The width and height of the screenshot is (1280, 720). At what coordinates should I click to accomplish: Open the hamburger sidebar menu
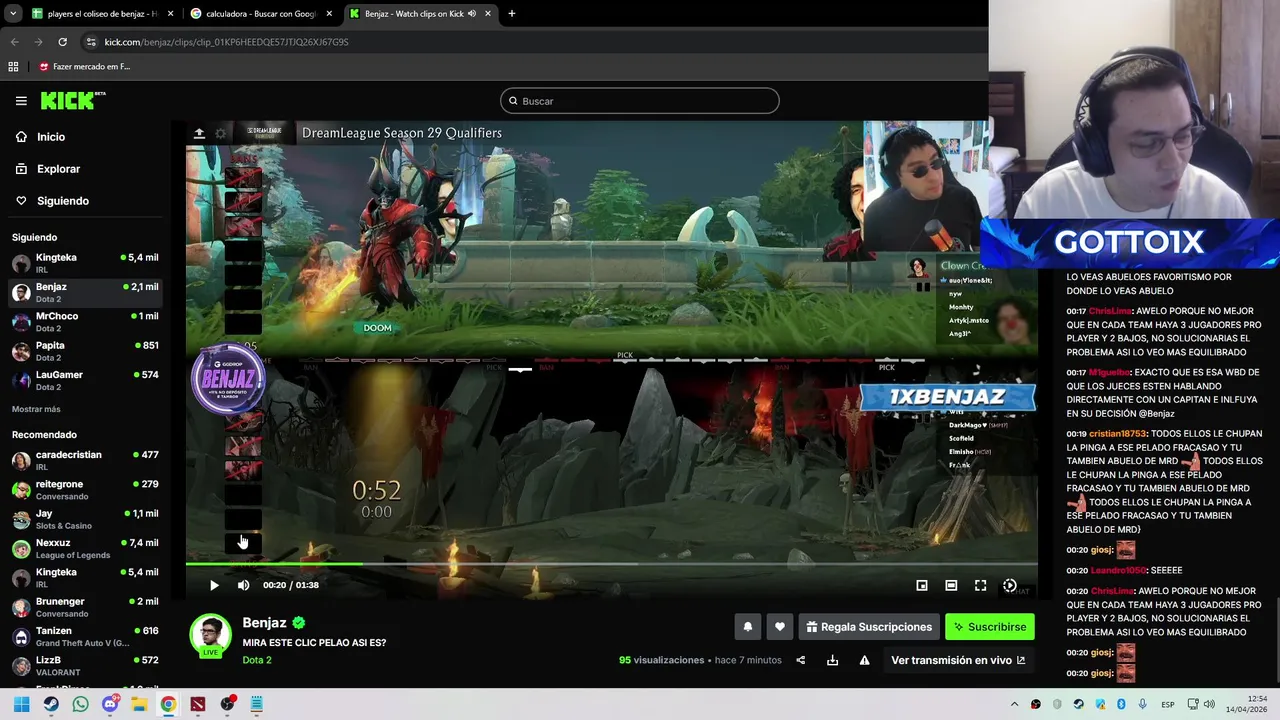[21, 101]
